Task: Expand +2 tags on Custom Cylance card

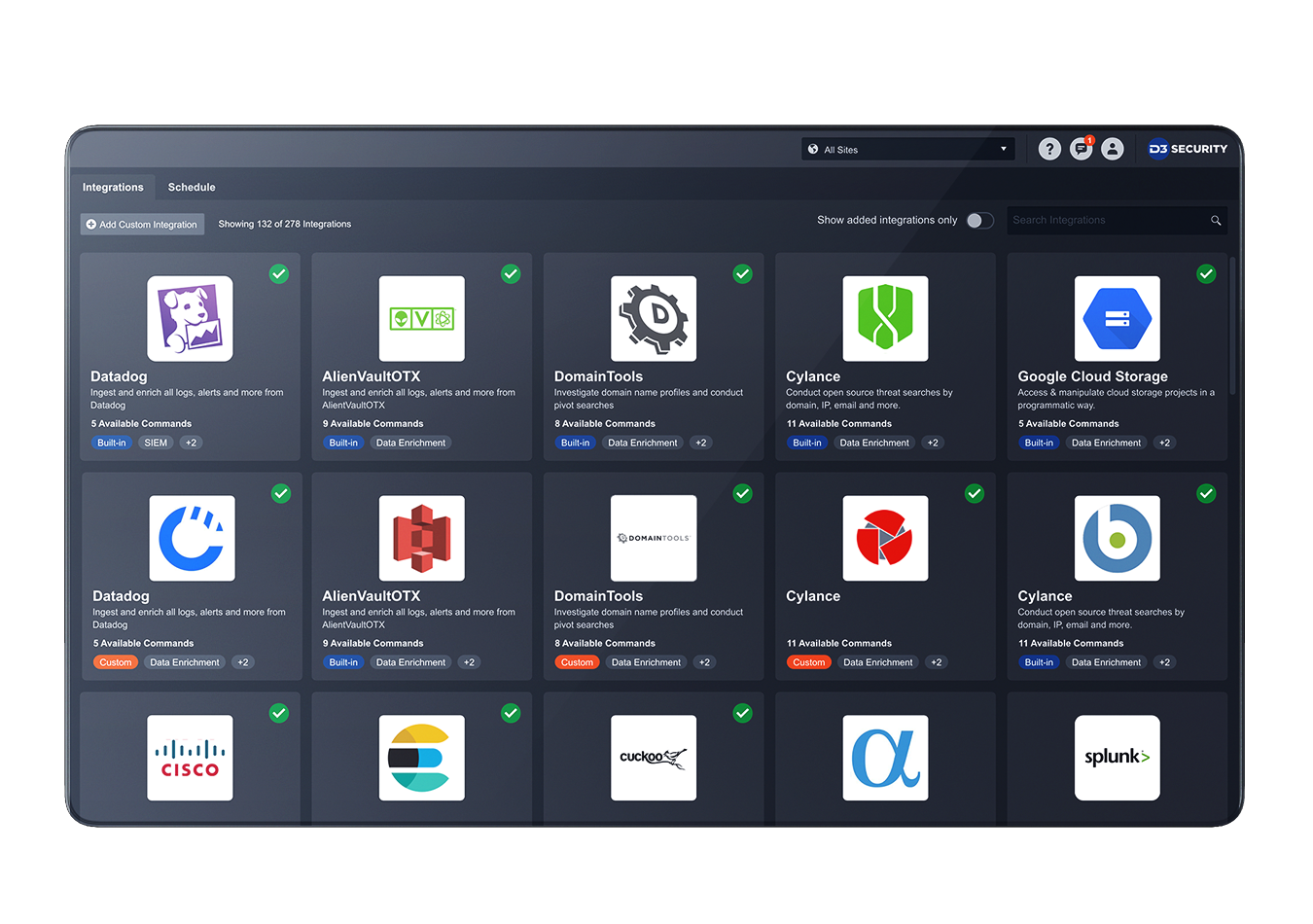Action: click(937, 662)
